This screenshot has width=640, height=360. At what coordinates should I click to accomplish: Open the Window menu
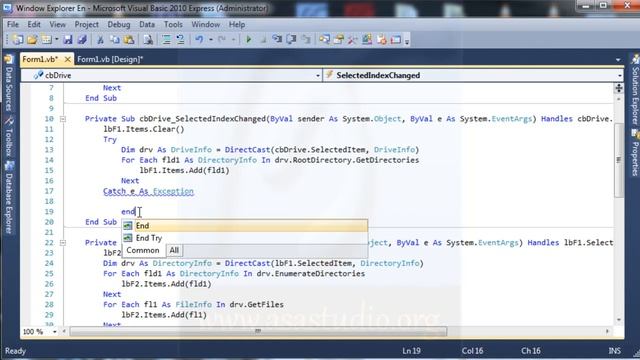(206, 24)
